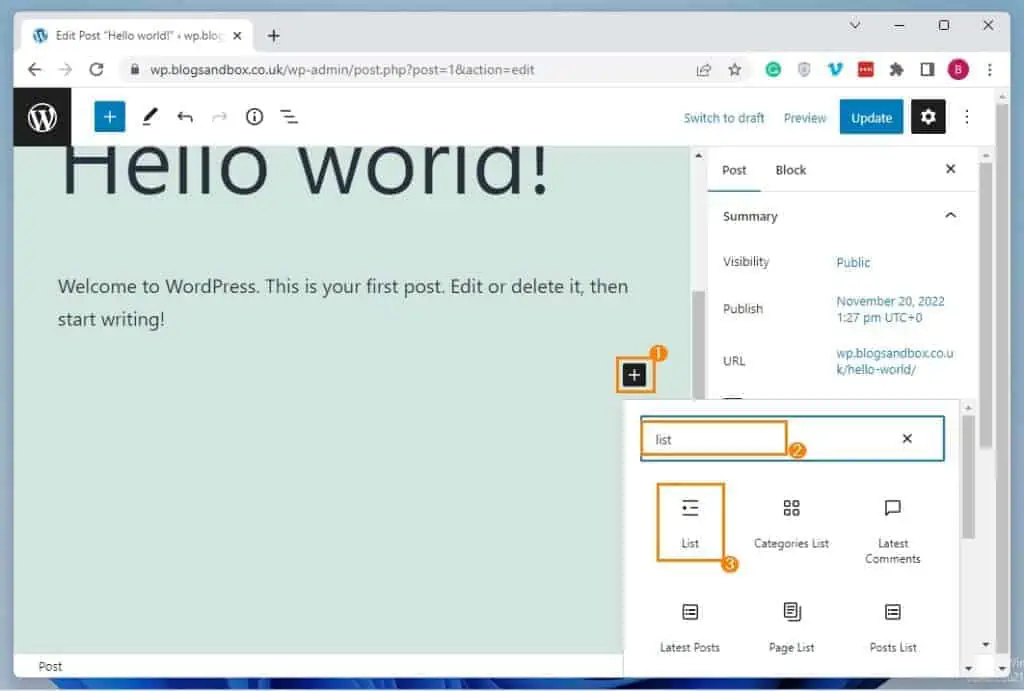Click the Undo arrow in toolbar

point(185,117)
